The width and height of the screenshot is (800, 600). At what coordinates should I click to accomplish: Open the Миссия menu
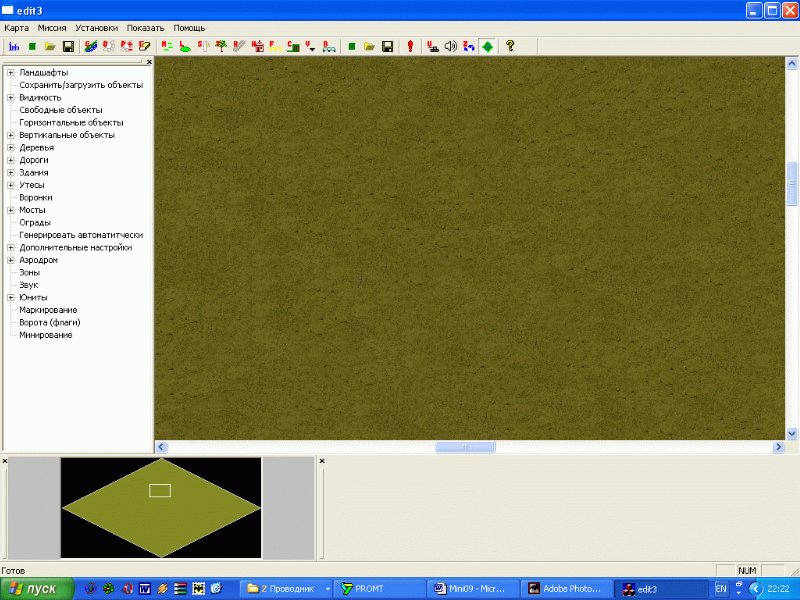coord(52,28)
